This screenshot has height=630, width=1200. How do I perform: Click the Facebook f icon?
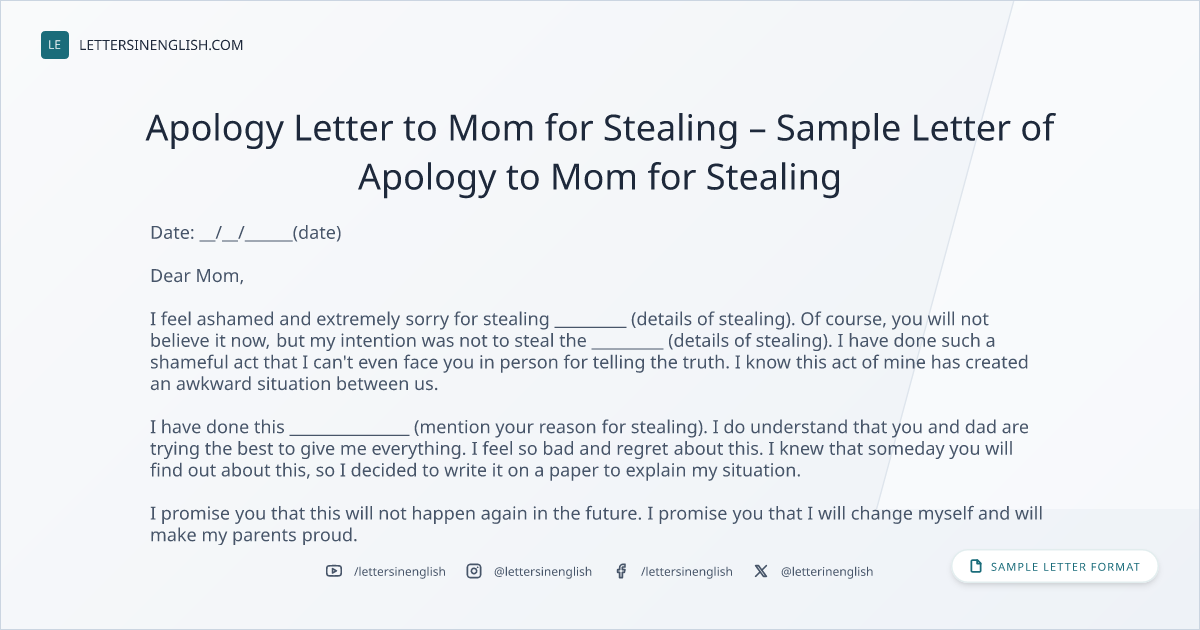tap(621, 571)
